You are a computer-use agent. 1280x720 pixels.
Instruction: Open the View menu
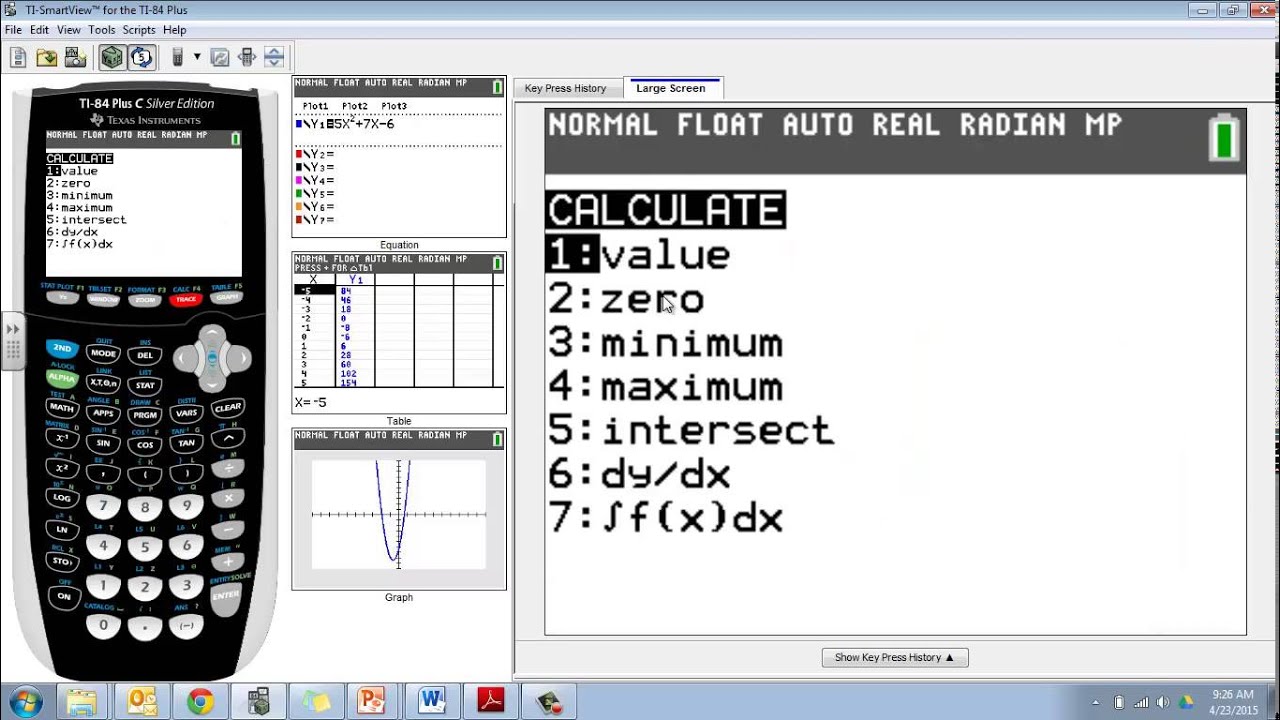(69, 30)
